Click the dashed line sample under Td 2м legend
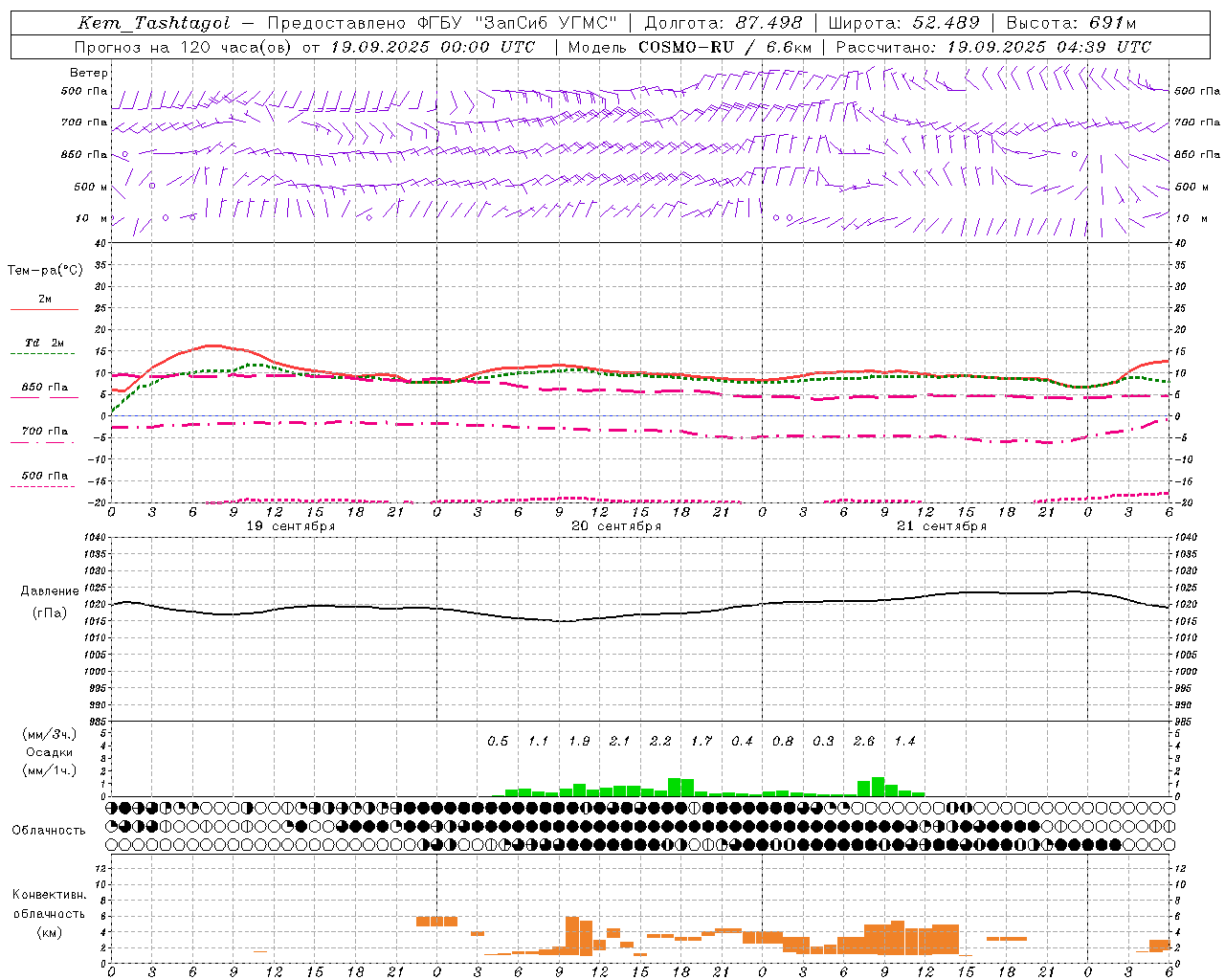This screenshot has width=1225, height=980. click(x=42, y=354)
